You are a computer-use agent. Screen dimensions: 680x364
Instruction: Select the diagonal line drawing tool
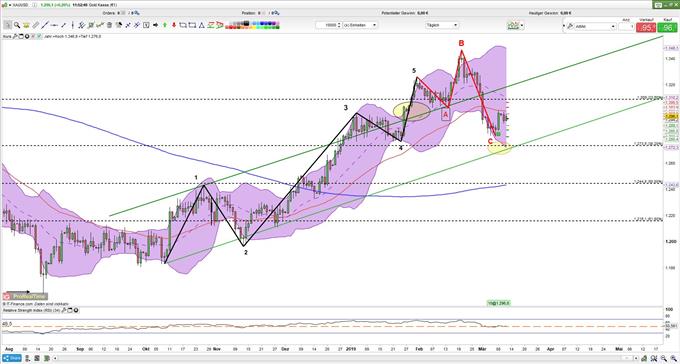(x=45, y=25)
